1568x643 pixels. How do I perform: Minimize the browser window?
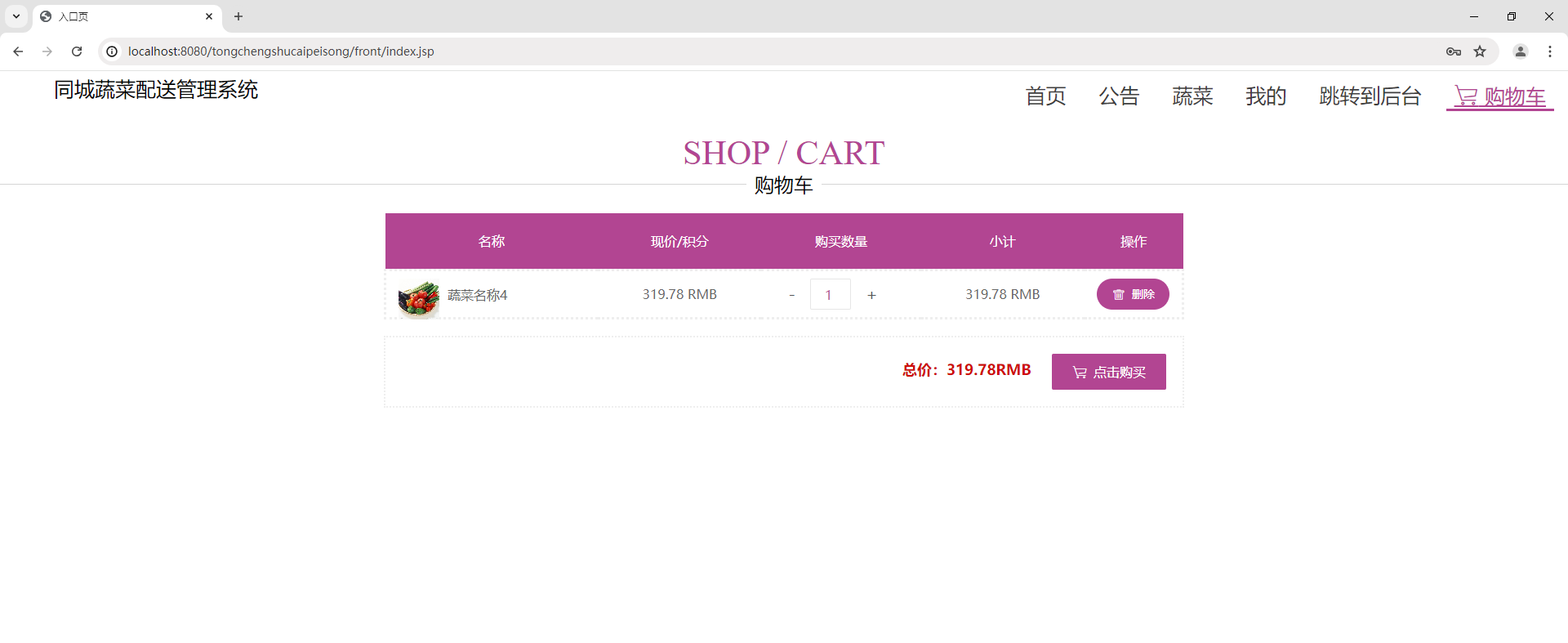[1474, 16]
